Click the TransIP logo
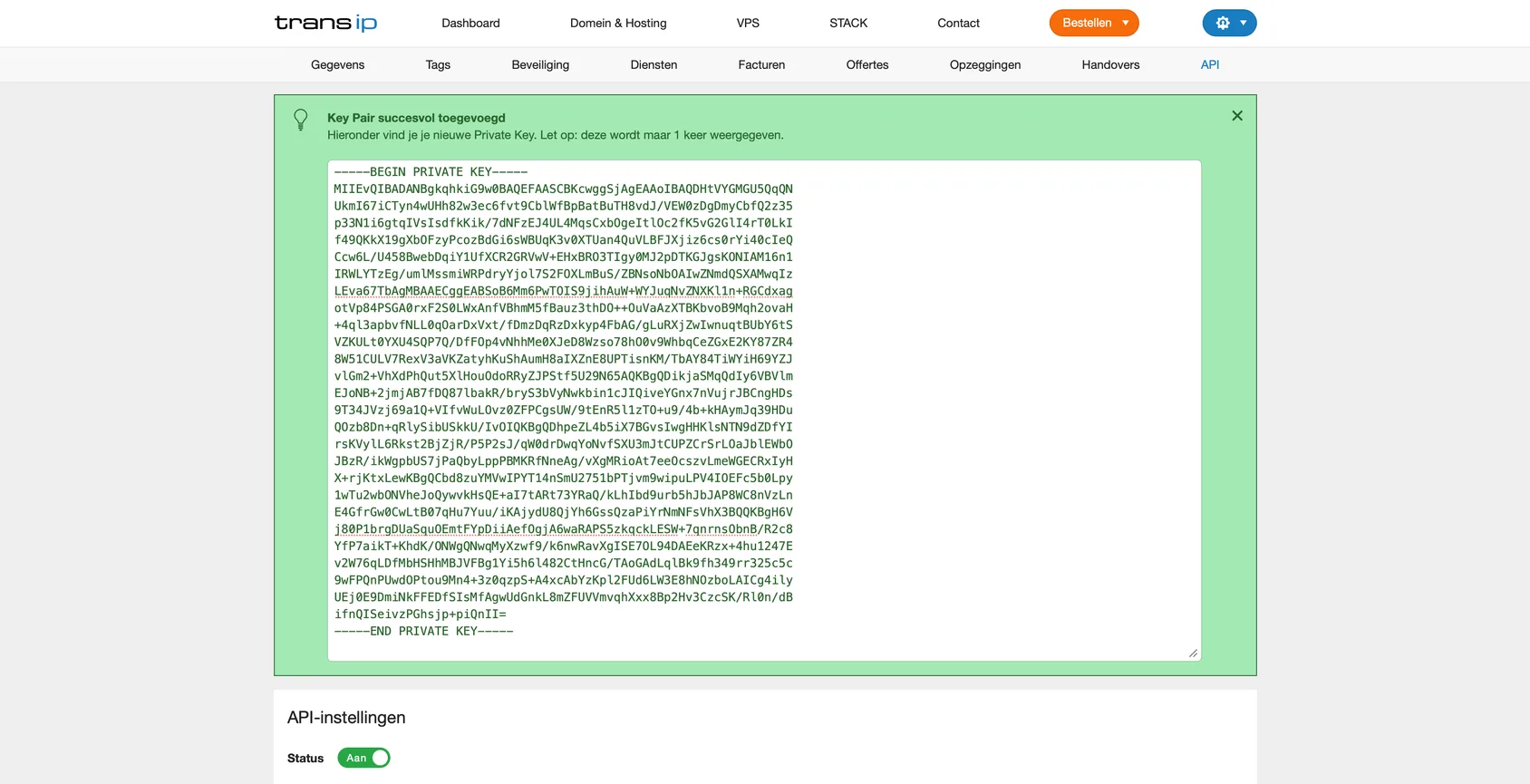 325,23
